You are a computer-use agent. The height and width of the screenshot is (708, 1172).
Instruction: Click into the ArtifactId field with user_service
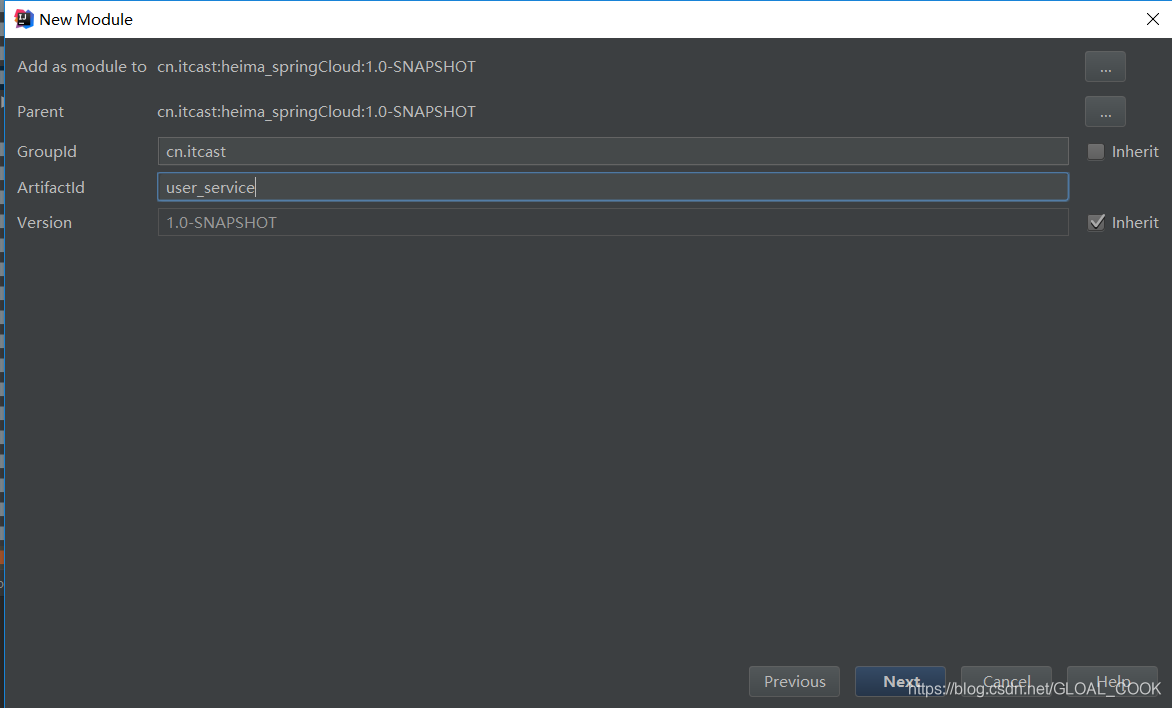point(613,187)
